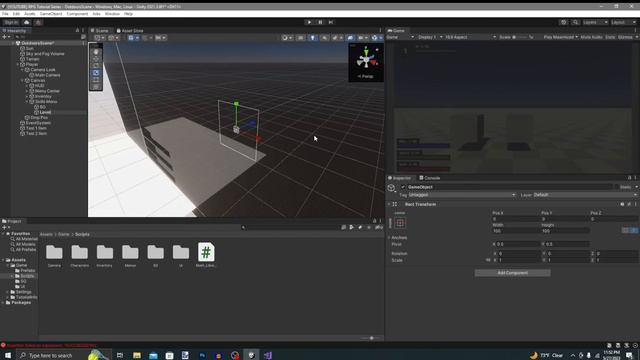Open the anchor presets square icon

[400, 223]
